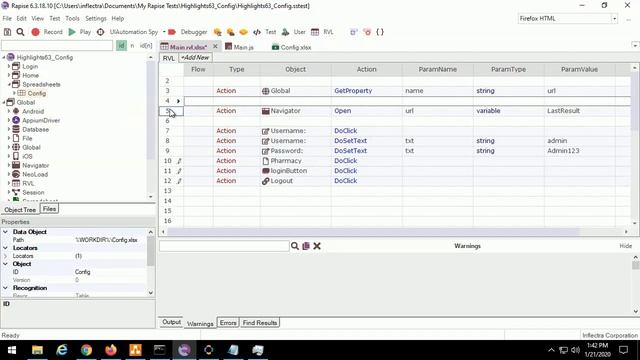
Task: Open the File menu
Action: pos(7,18)
